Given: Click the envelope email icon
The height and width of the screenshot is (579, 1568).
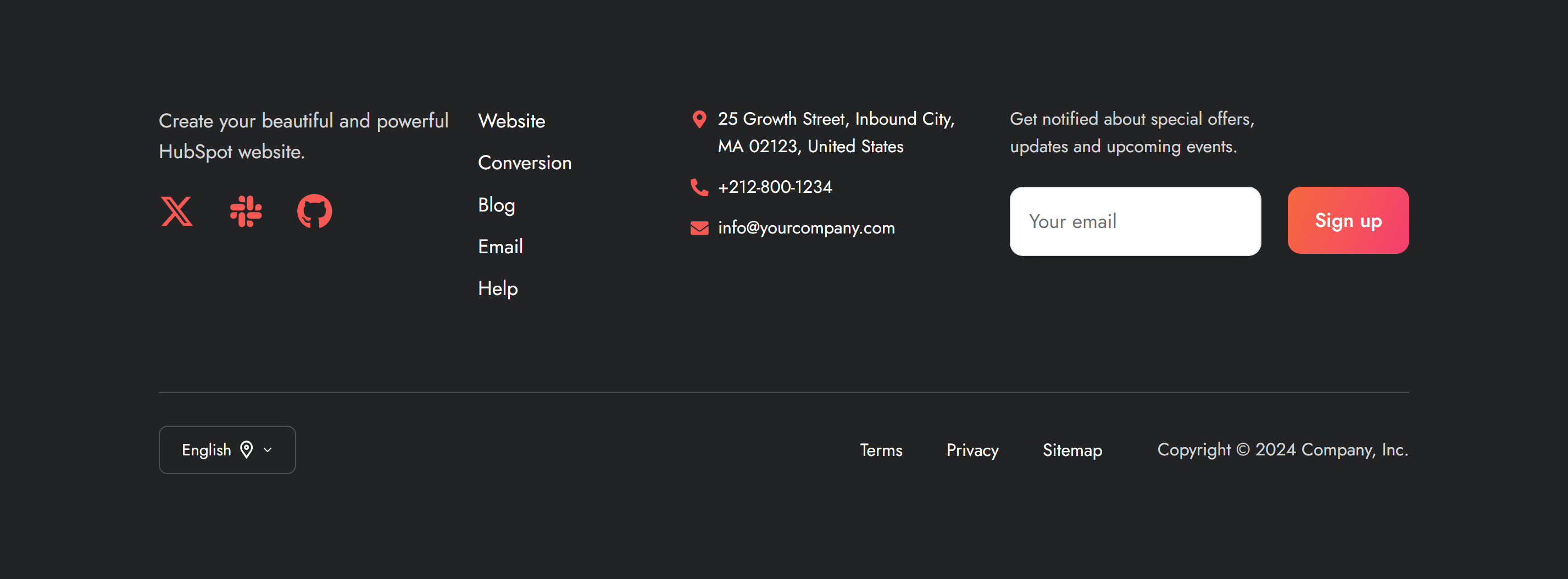Looking at the screenshot, I should pyautogui.click(x=699, y=229).
